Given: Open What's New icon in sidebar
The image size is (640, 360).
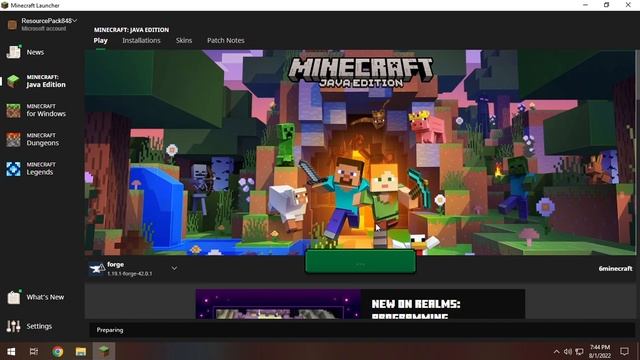Looking at the screenshot, I should tap(13, 297).
